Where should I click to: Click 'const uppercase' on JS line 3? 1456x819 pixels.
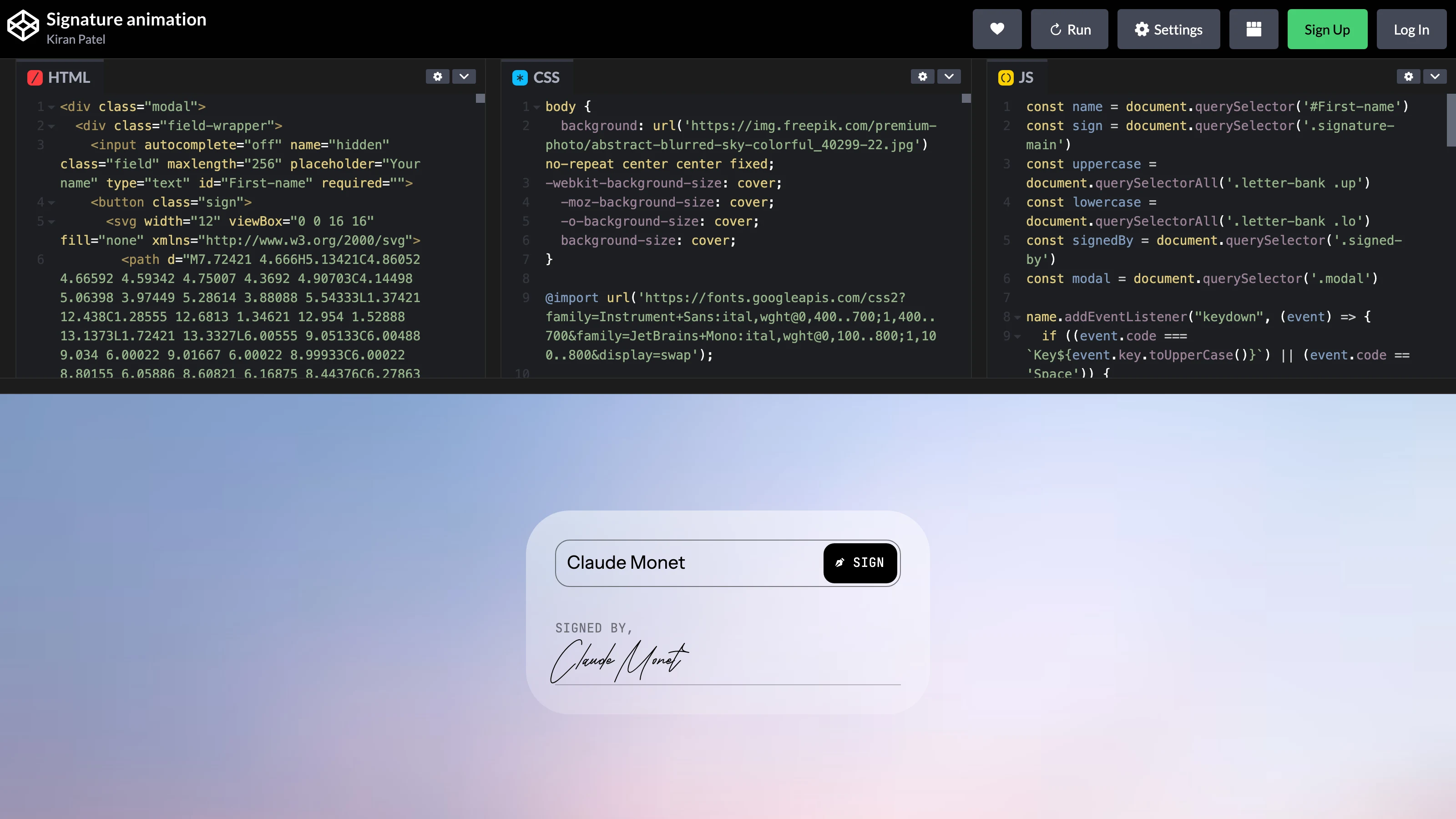tap(1083, 164)
